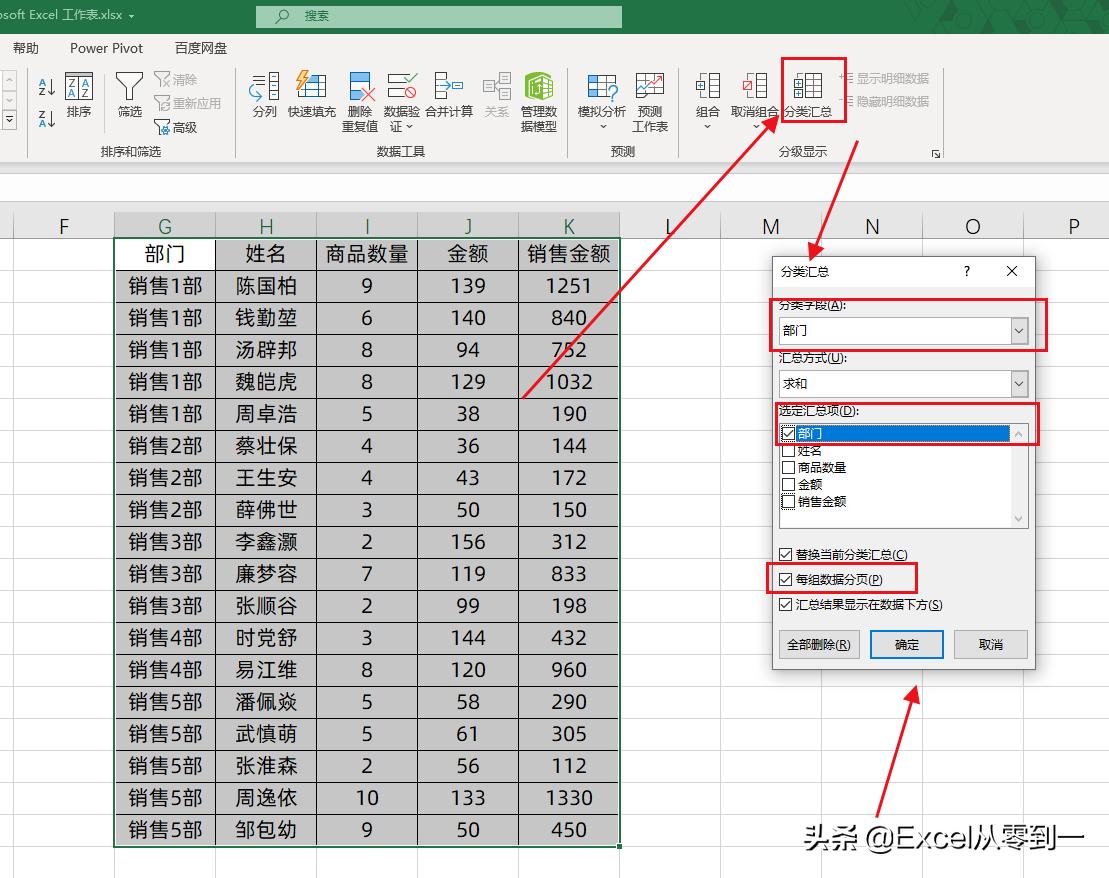The image size is (1109, 878).
Task: Click the taskbar search box
Action: [x=440, y=15]
